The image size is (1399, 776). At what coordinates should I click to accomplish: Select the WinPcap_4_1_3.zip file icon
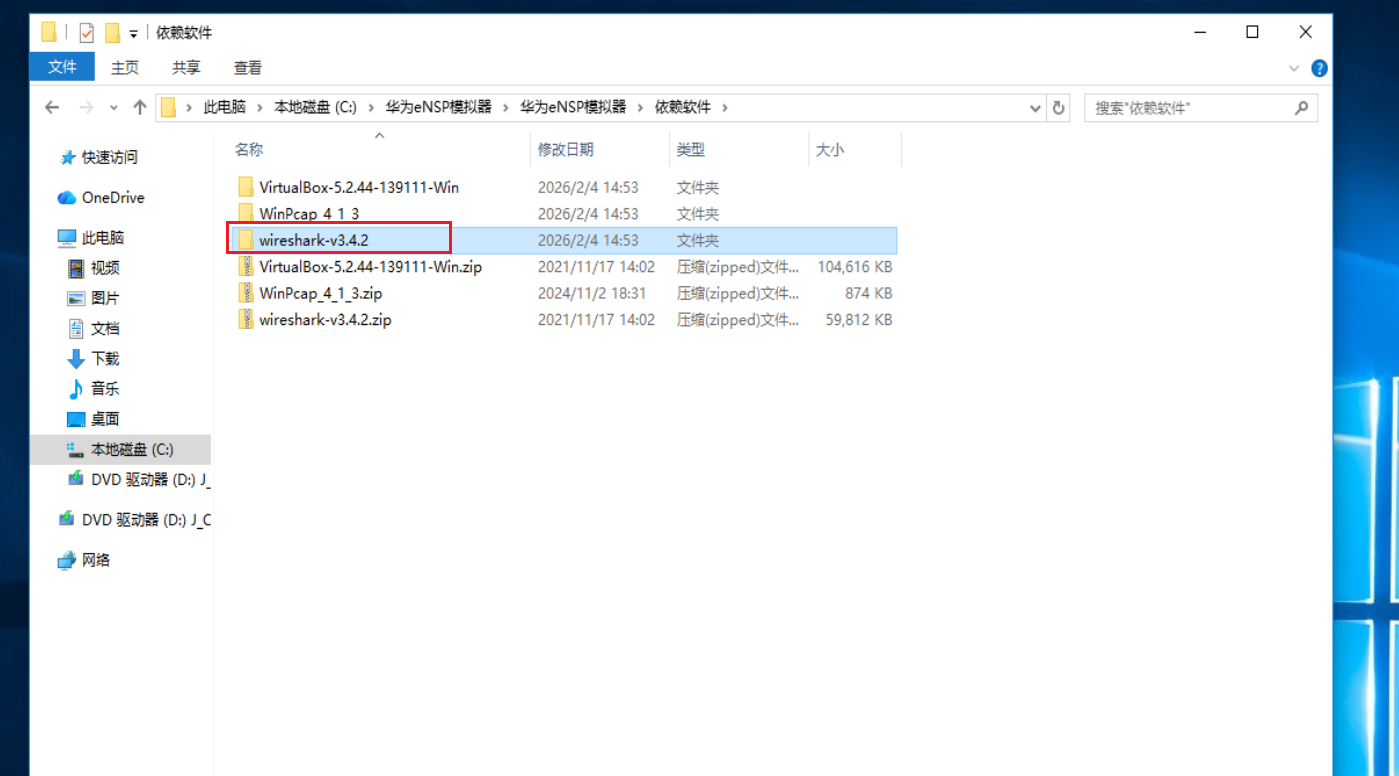click(246, 293)
